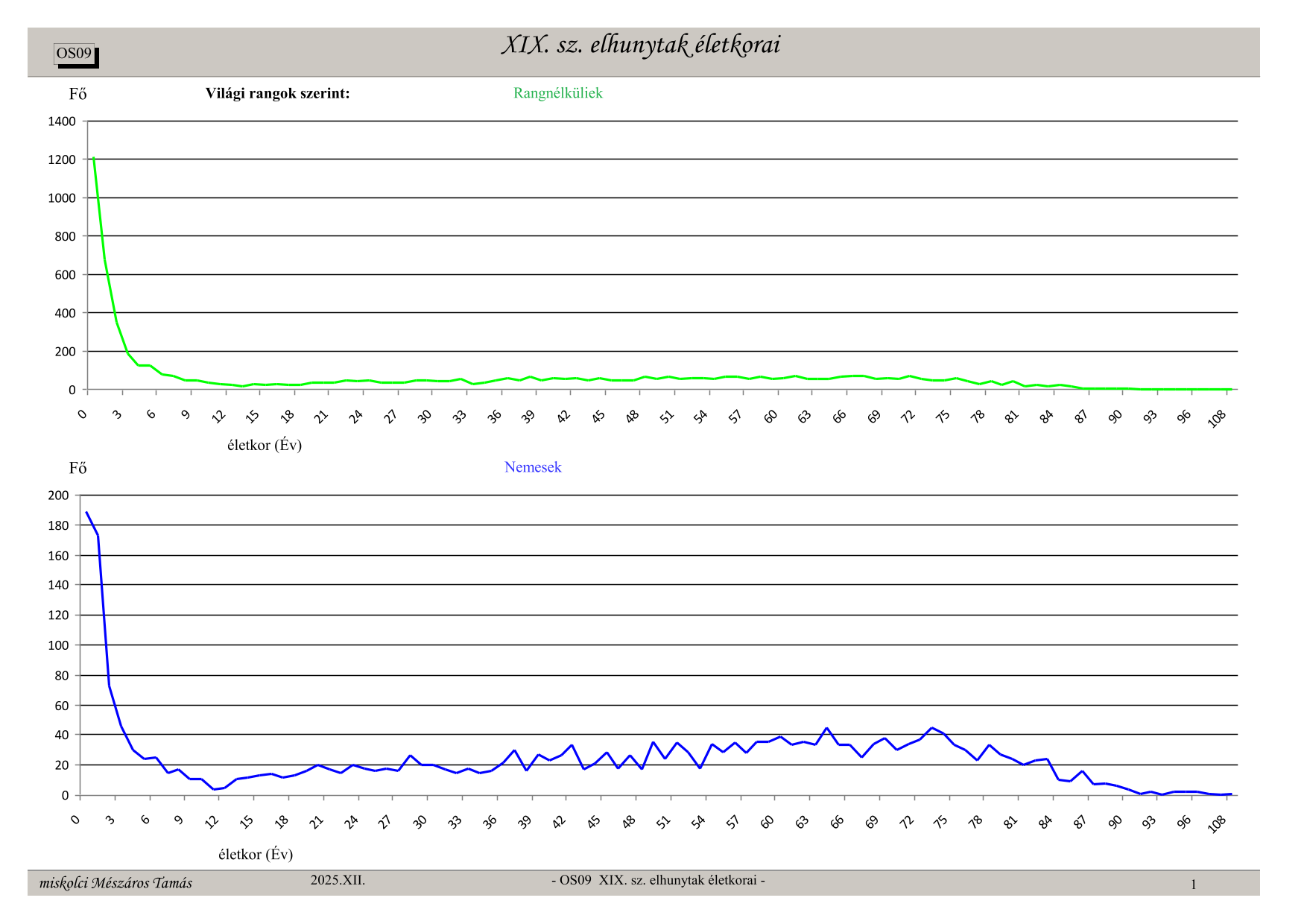Select the "Világi rangok szerint:" heading
This screenshot has width=1307, height=924.
point(277,94)
